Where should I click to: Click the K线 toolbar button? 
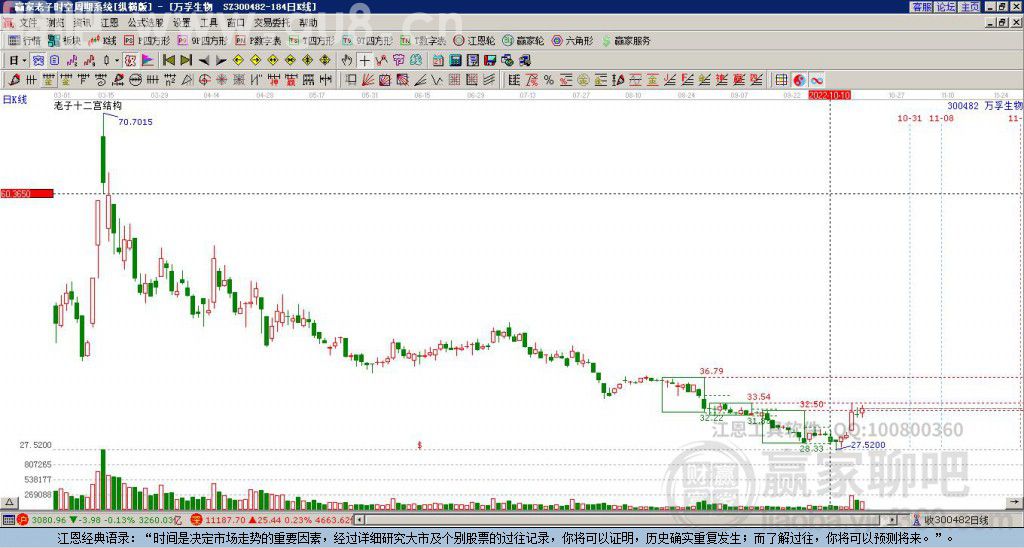102,40
